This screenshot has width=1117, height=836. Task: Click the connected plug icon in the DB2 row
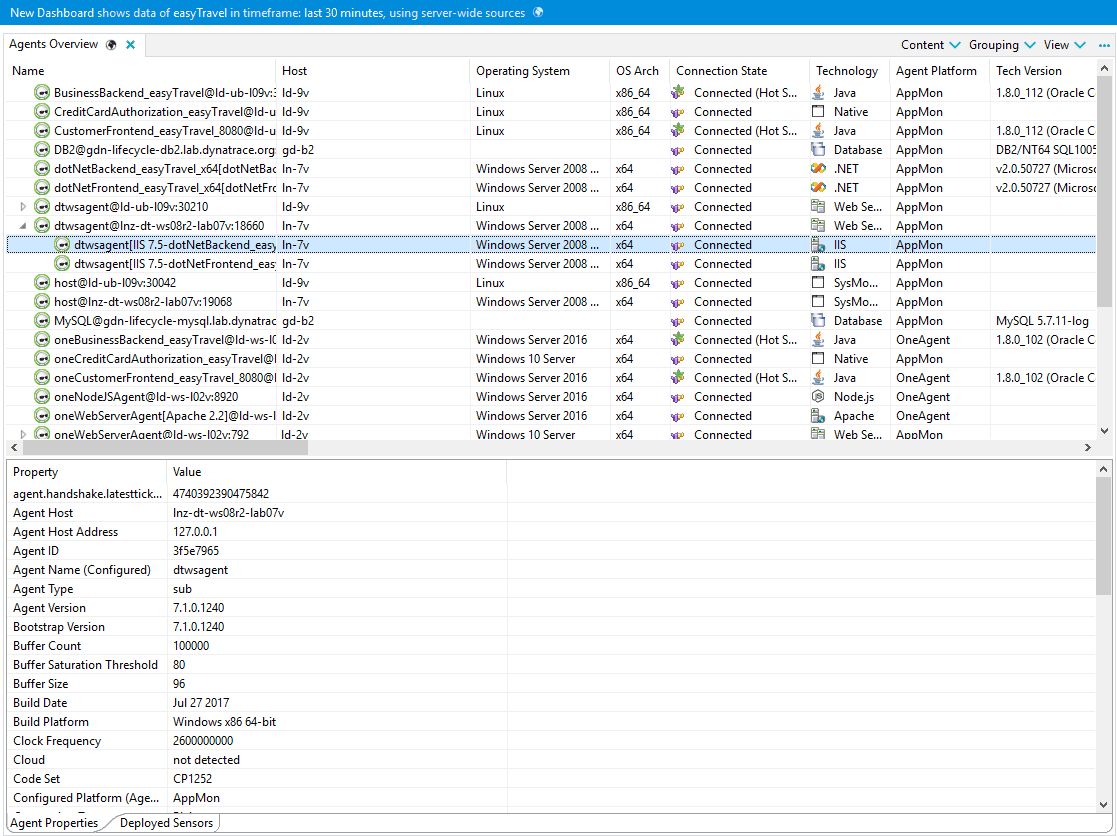pyautogui.click(x=677, y=150)
